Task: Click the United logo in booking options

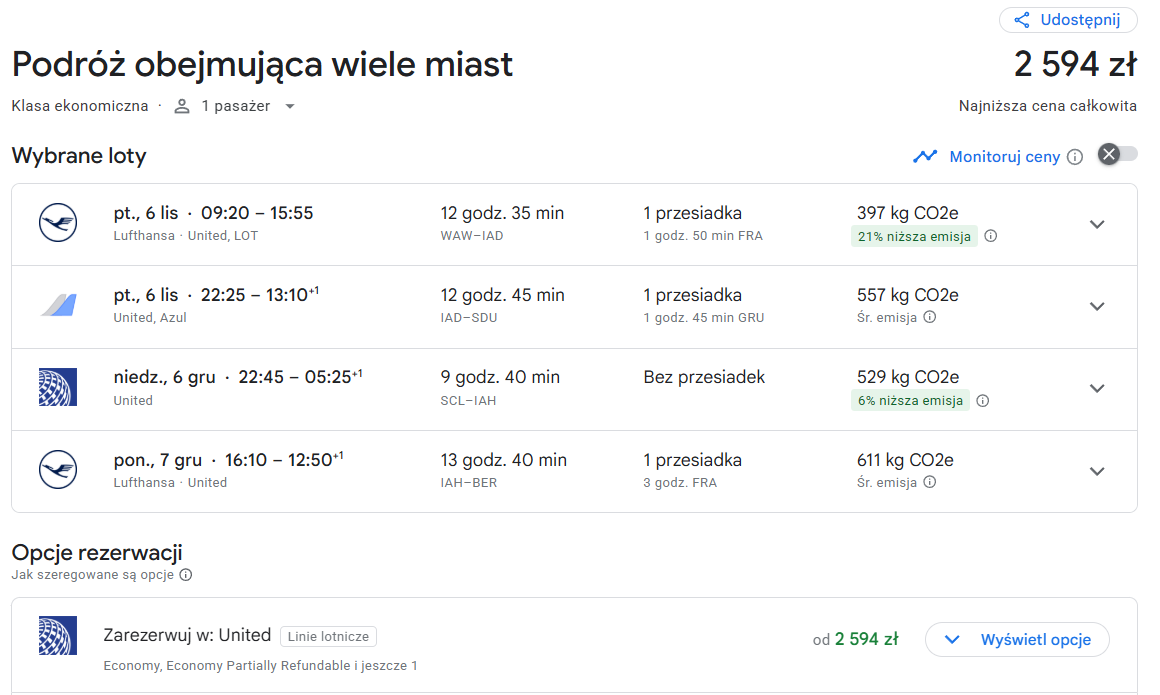Action: 58,636
